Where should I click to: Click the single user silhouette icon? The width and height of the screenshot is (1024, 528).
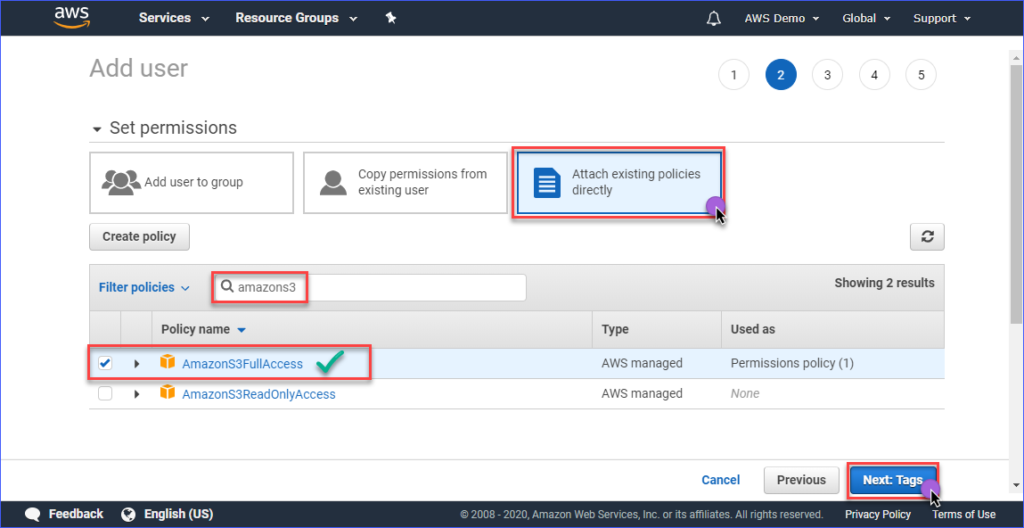point(333,183)
